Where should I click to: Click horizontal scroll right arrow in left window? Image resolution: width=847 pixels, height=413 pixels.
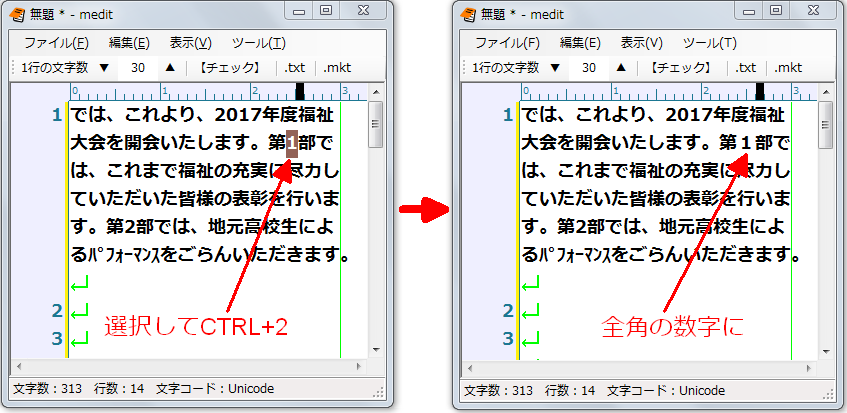point(359,366)
